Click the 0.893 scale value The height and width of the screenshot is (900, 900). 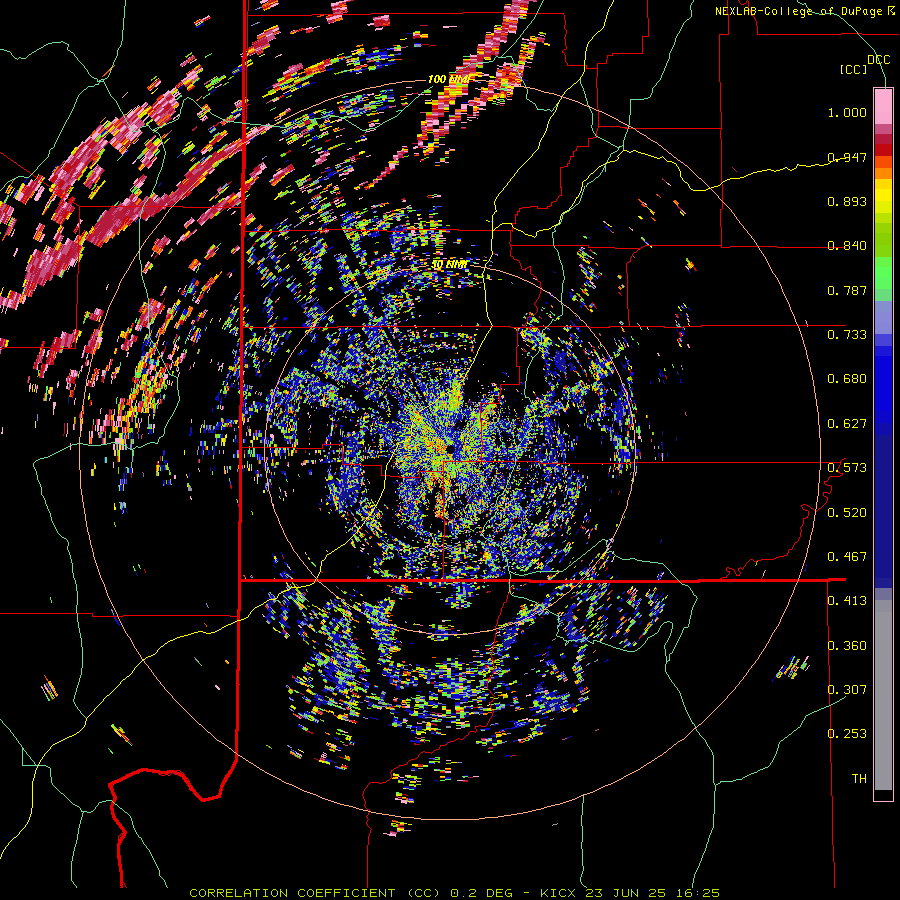click(847, 201)
